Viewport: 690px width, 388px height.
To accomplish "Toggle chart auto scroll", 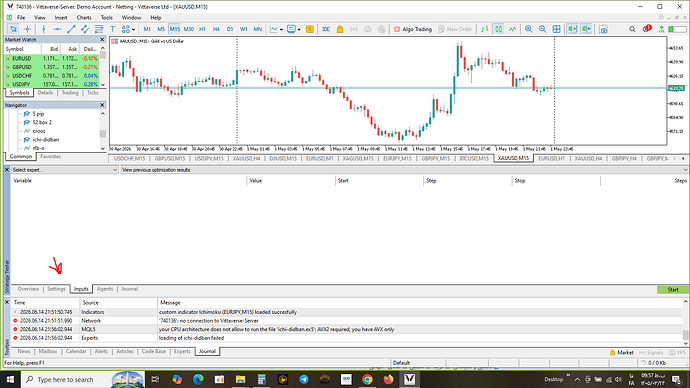I will point(572,29).
